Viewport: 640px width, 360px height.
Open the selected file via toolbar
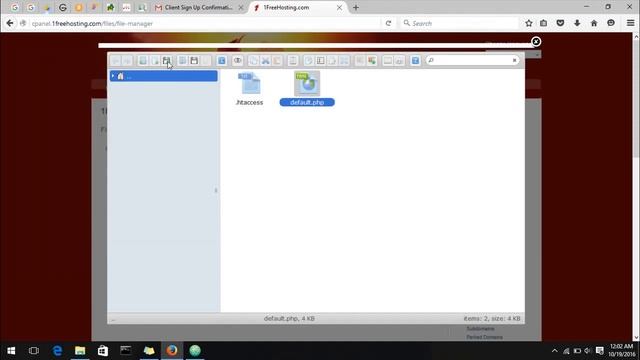click(x=182, y=61)
